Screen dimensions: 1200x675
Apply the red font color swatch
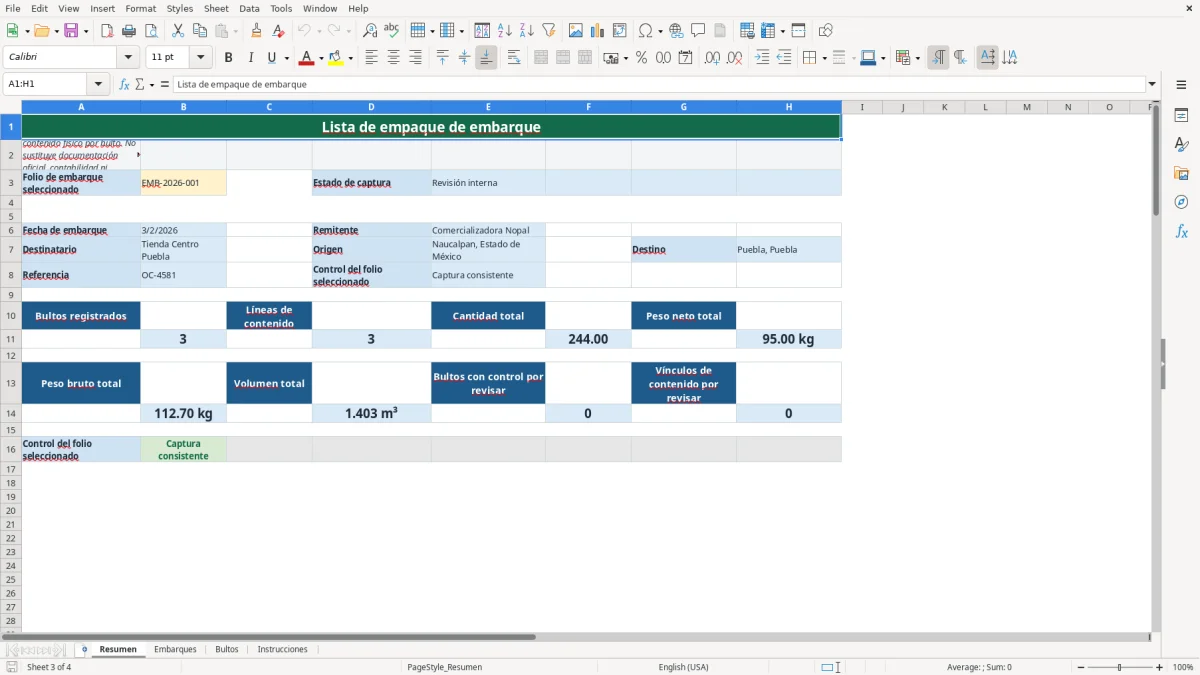(x=305, y=58)
